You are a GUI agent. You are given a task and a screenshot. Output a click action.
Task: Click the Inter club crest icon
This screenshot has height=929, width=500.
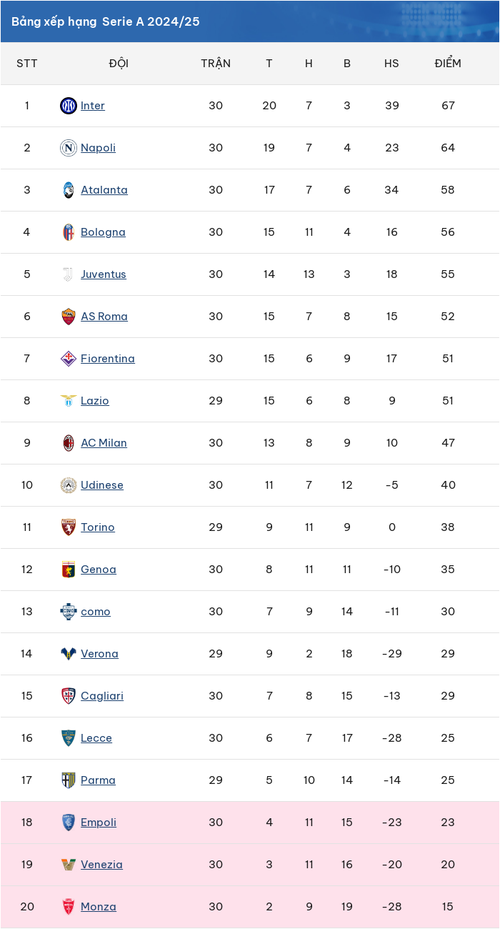pyautogui.click(x=69, y=106)
